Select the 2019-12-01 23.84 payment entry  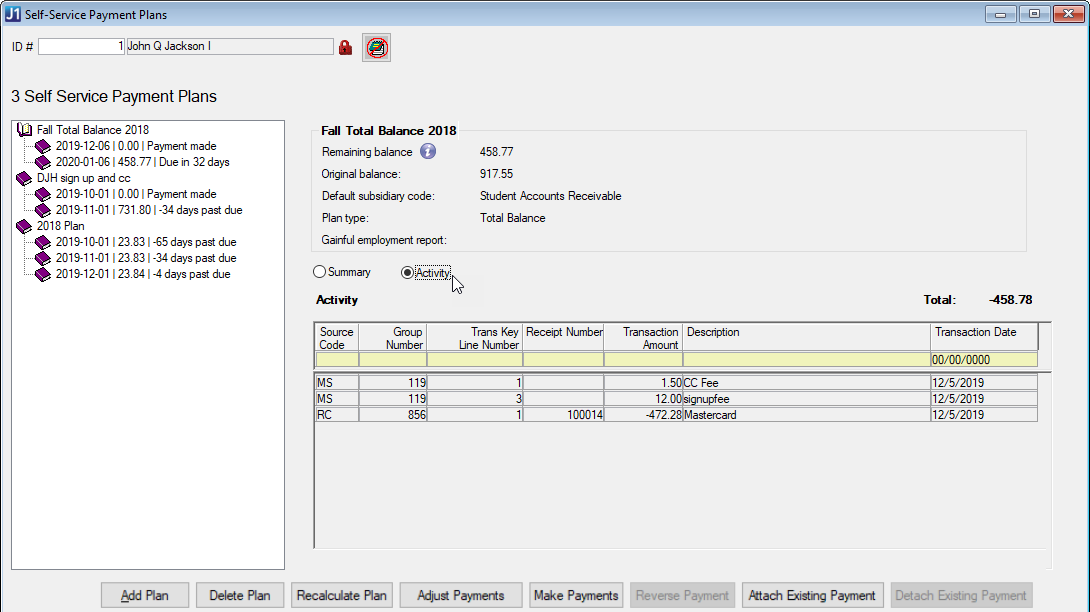click(x=142, y=274)
